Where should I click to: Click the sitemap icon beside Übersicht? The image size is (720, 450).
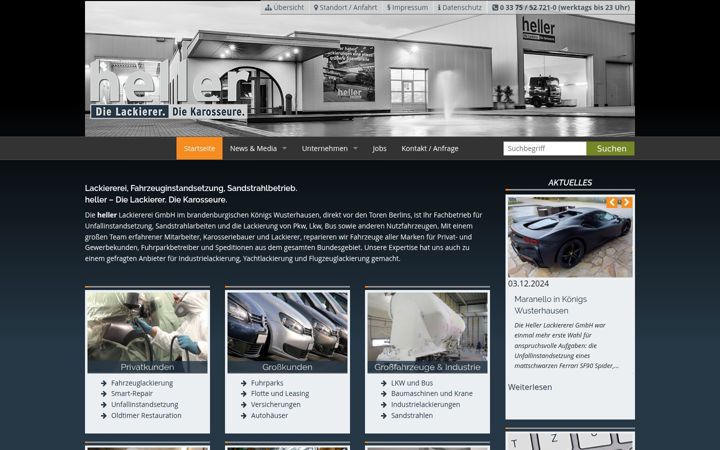(268, 7)
